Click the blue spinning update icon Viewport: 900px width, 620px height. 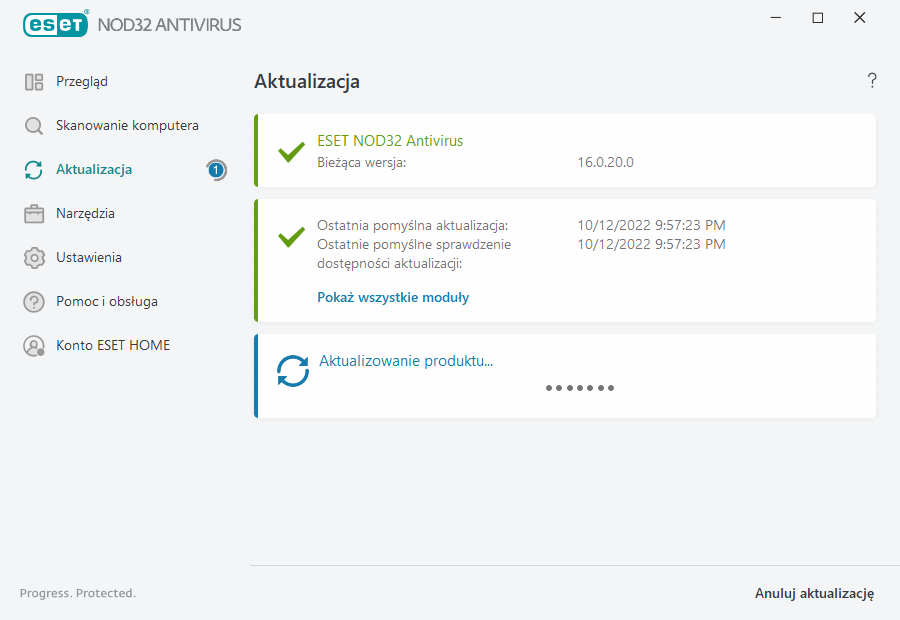pos(293,370)
